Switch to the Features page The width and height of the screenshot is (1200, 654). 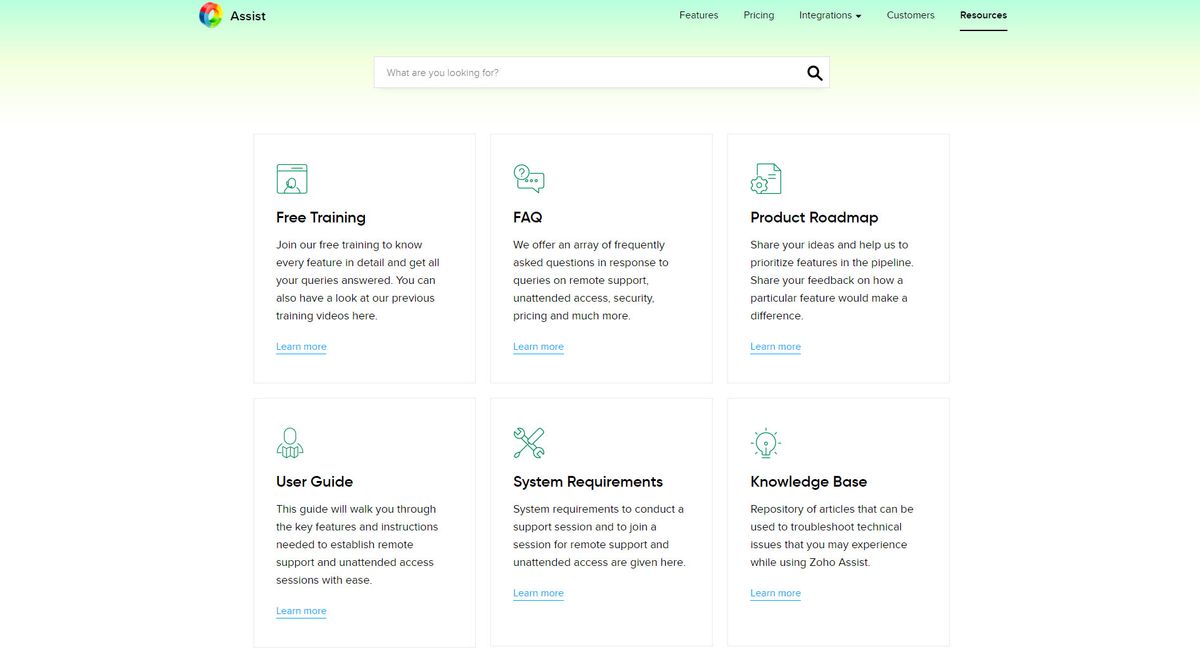point(698,15)
